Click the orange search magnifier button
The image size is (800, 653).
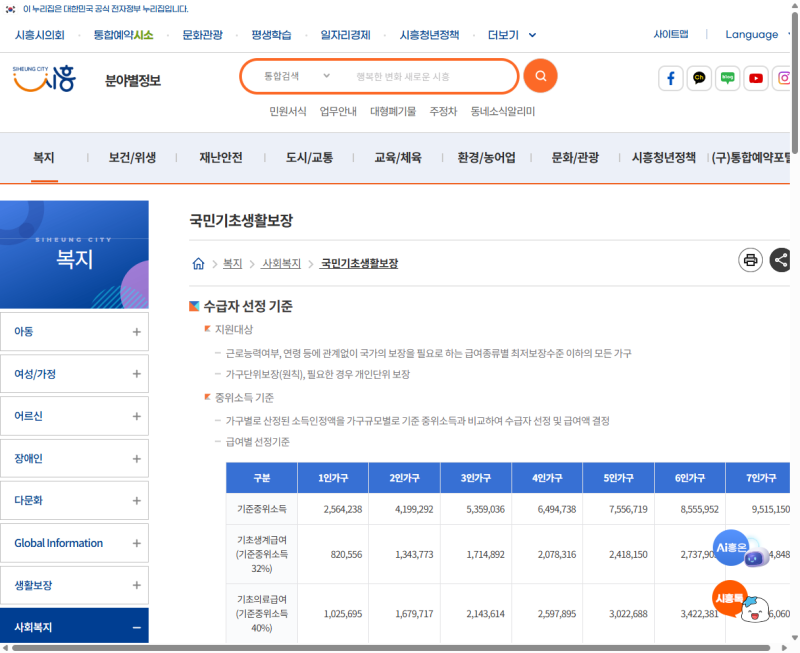[540, 76]
